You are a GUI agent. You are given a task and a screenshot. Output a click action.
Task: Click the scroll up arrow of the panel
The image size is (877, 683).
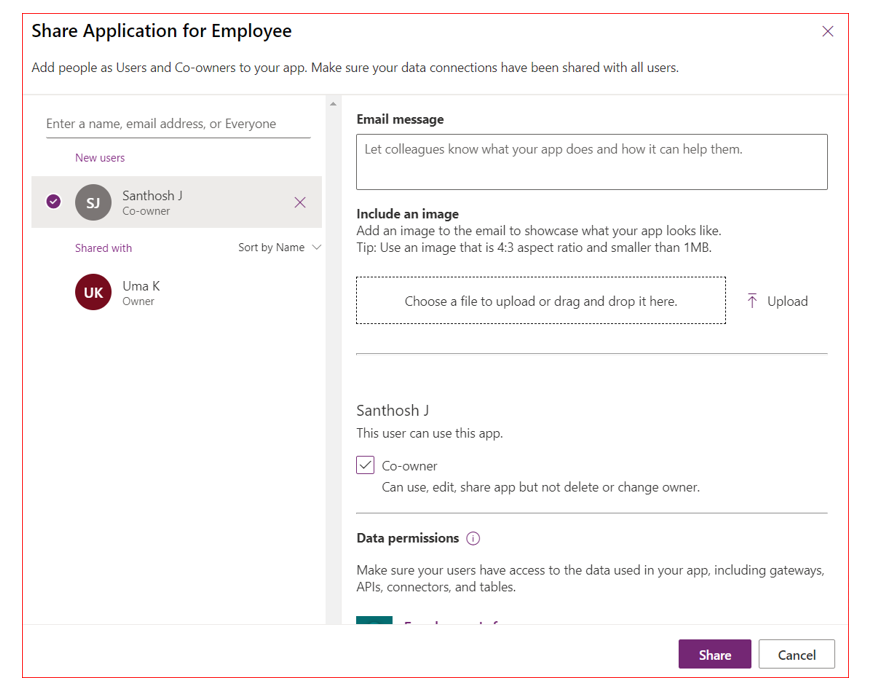pos(333,104)
